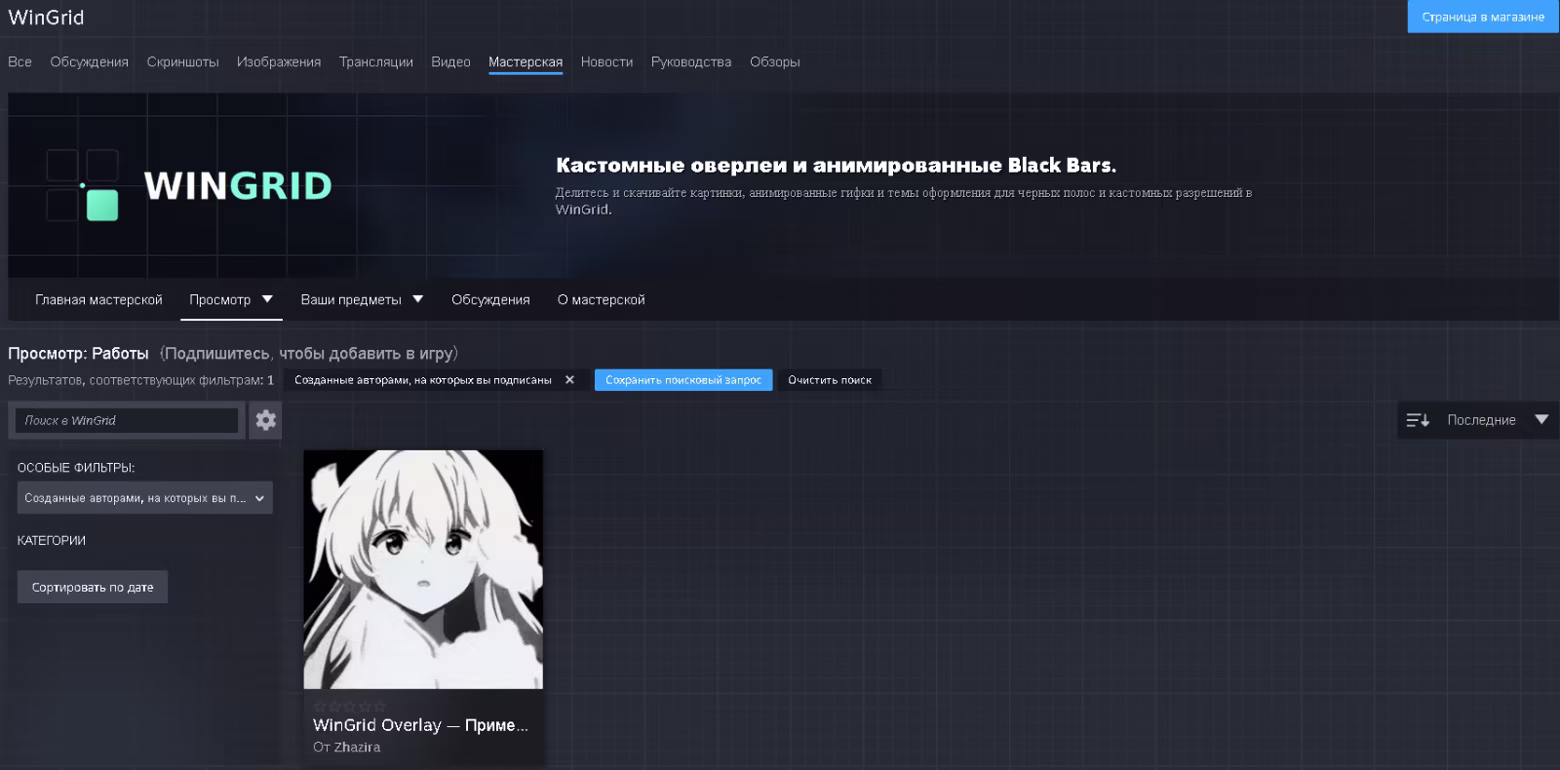Rate the WinGrid Overlay item stars

[x=349, y=706]
